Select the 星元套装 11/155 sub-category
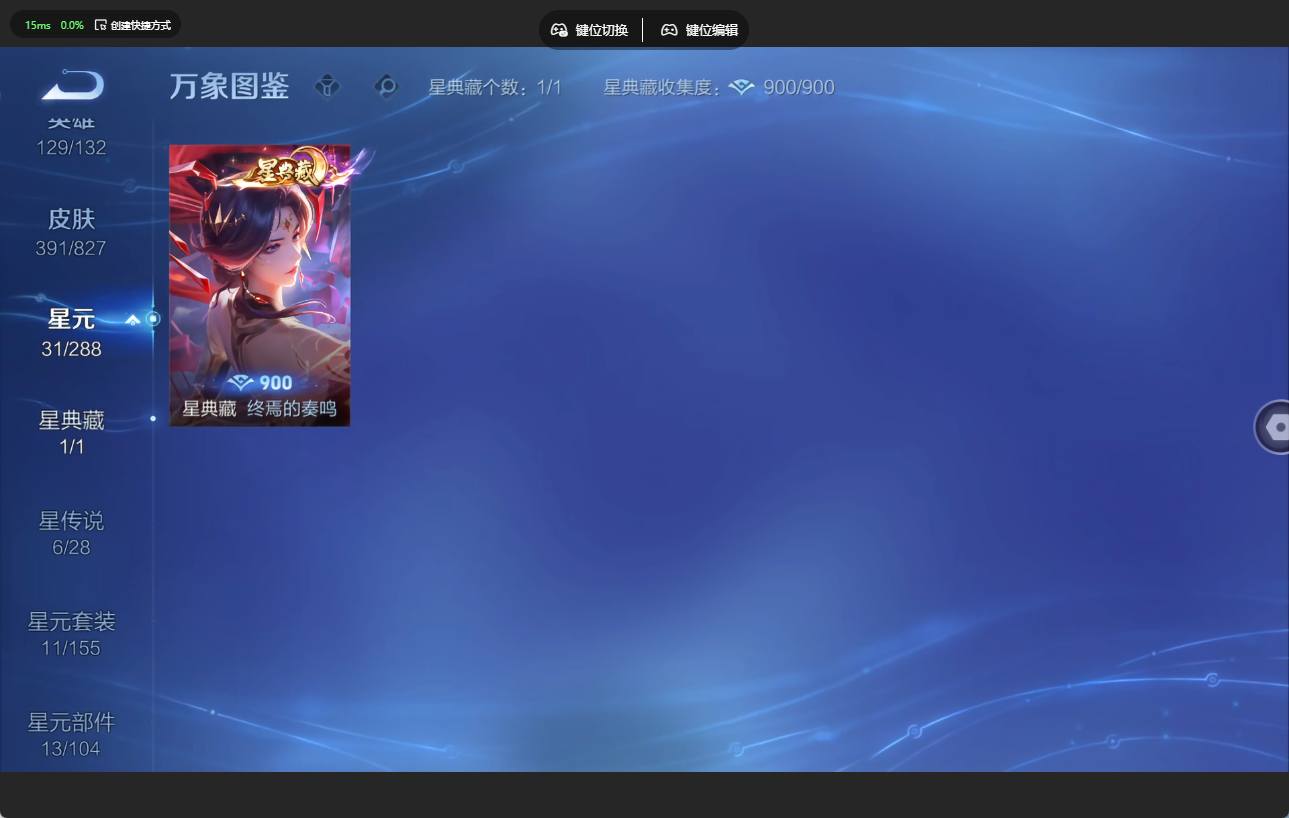This screenshot has height=818, width=1289. click(x=71, y=634)
